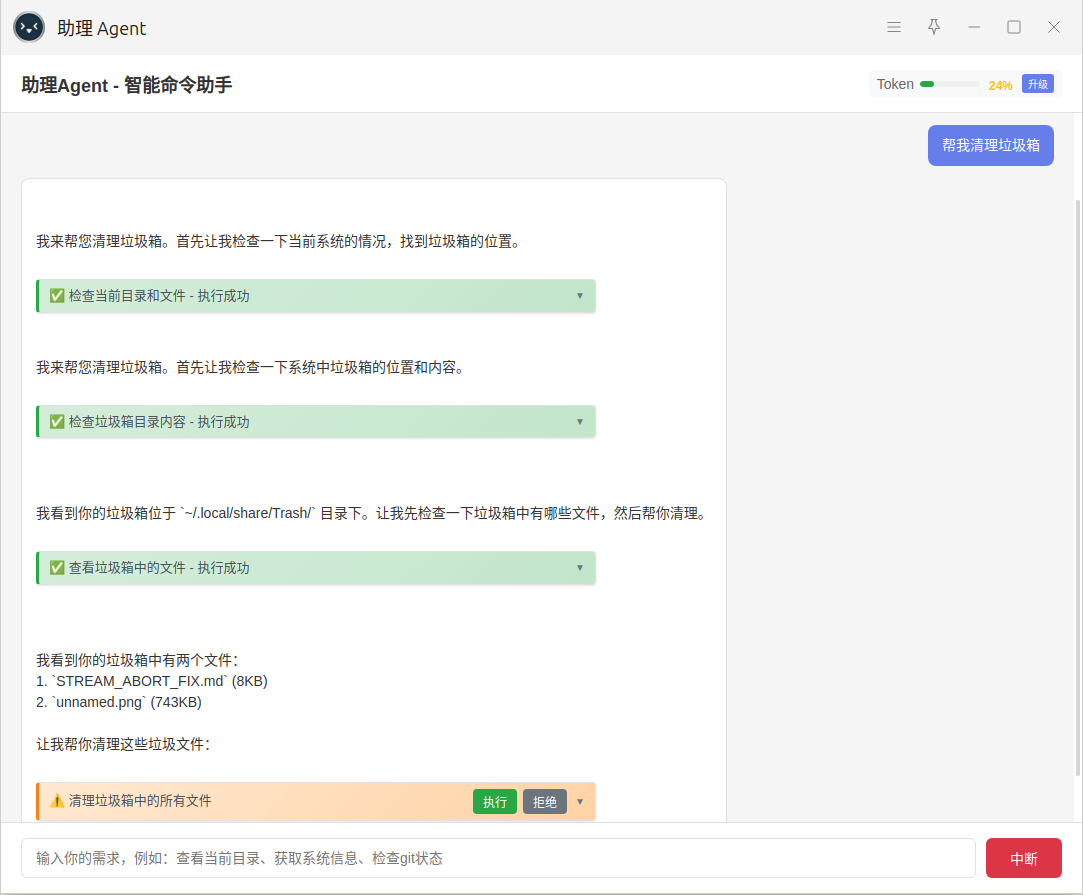Click the 帮我清理垃圾箱 user message bubble
Viewport: 1083px width, 895px height.
coord(990,145)
